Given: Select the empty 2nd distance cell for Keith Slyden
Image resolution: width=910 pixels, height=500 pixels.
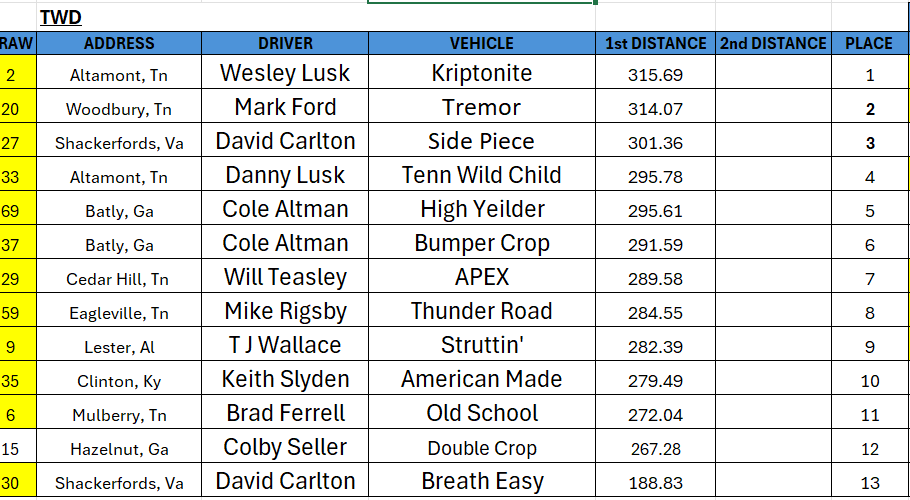Looking at the screenshot, I should (x=773, y=378).
